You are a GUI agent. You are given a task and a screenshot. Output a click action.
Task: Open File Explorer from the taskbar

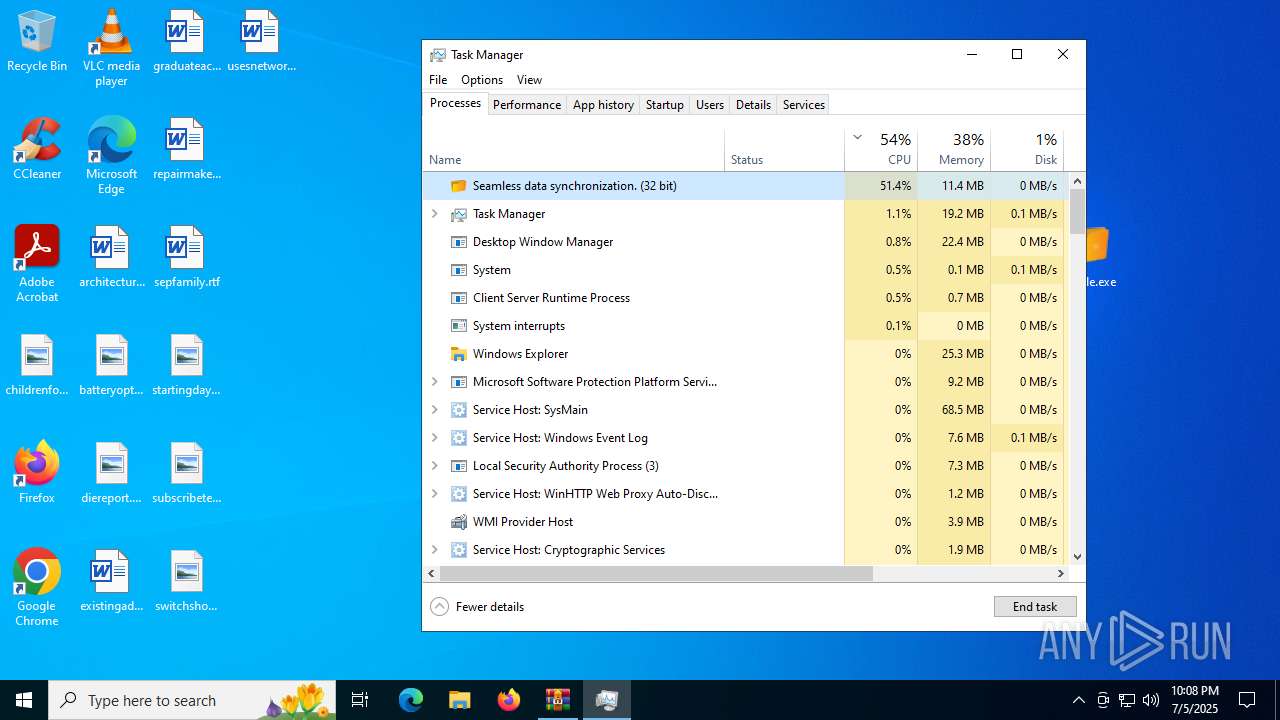coord(459,700)
